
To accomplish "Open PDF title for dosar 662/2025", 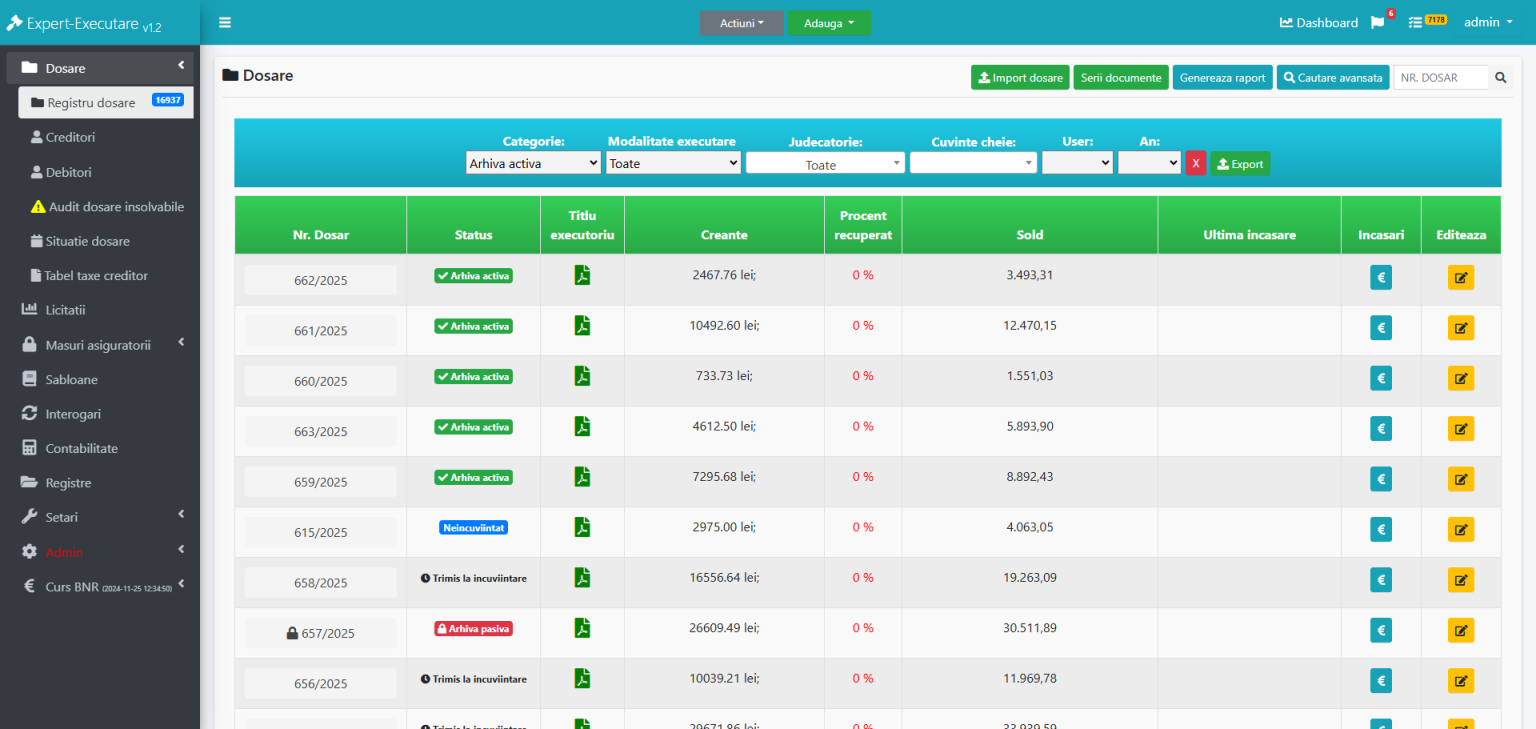I will tap(582, 275).
